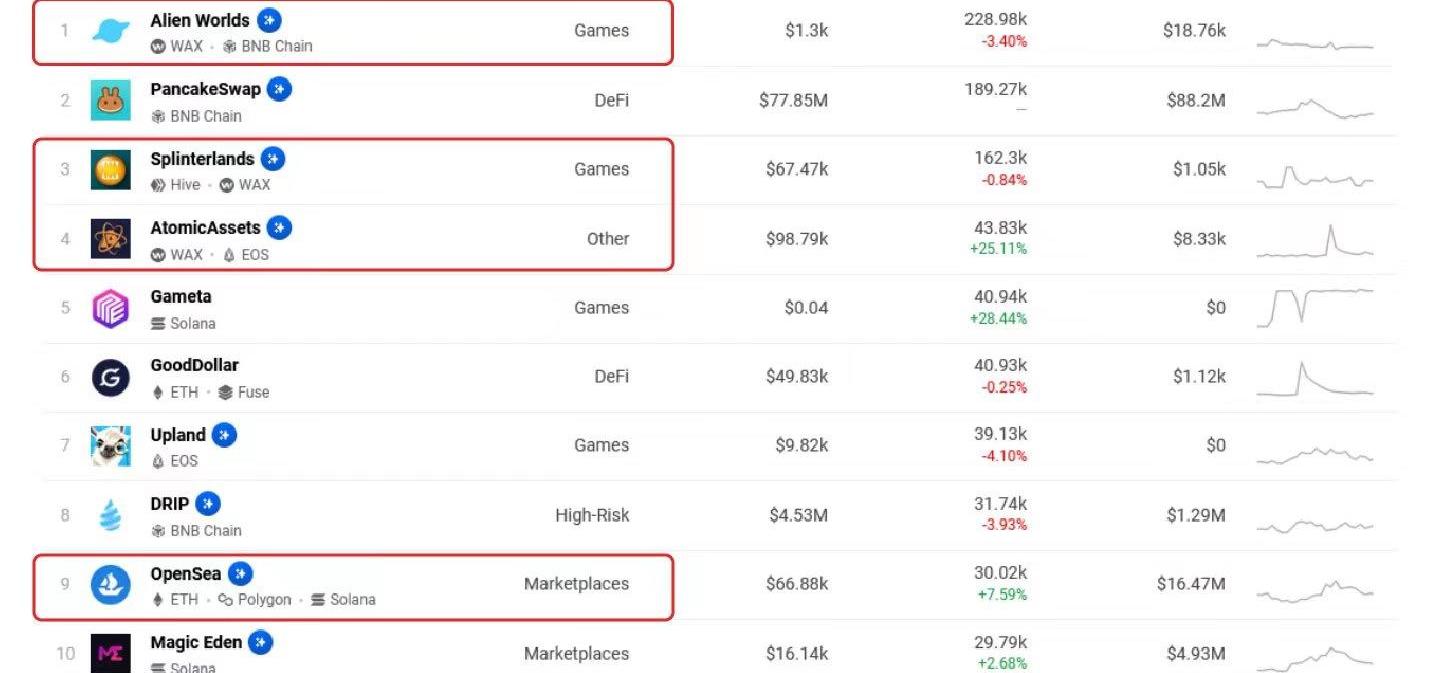Click the Upland llama icon
This screenshot has height=673, width=1440.
tap(110, 446)
